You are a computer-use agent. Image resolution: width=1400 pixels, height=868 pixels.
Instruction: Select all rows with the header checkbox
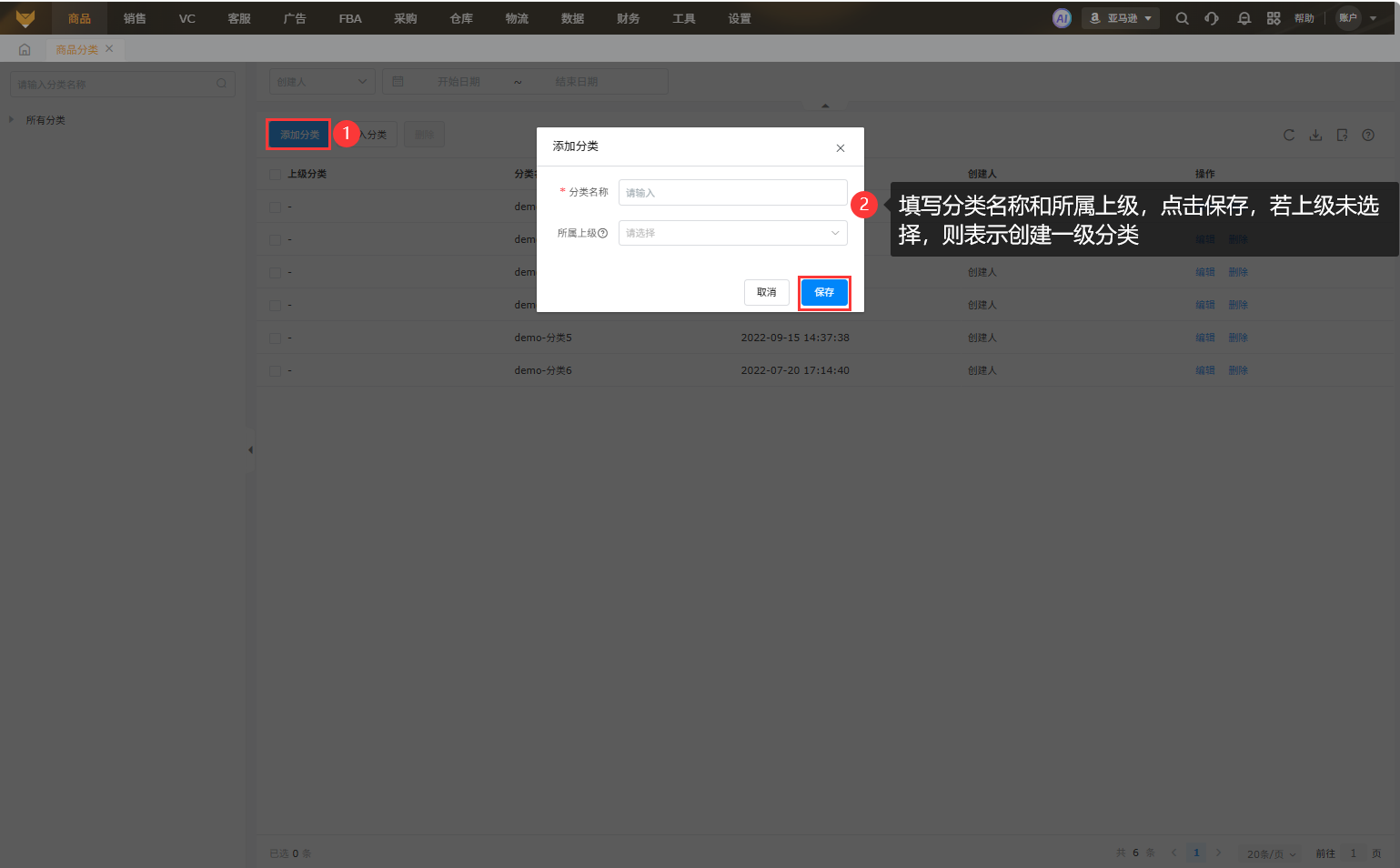[x=275, y=175]
